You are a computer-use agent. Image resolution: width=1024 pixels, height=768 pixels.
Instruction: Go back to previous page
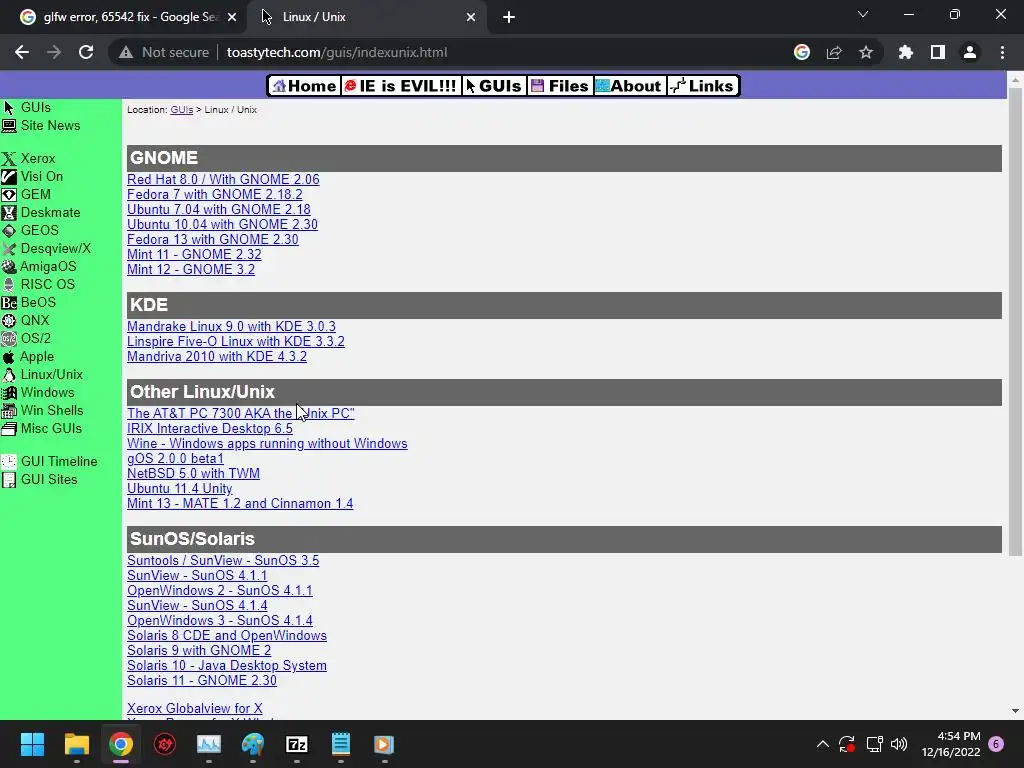pyautogui.click(x=22, y=52)
